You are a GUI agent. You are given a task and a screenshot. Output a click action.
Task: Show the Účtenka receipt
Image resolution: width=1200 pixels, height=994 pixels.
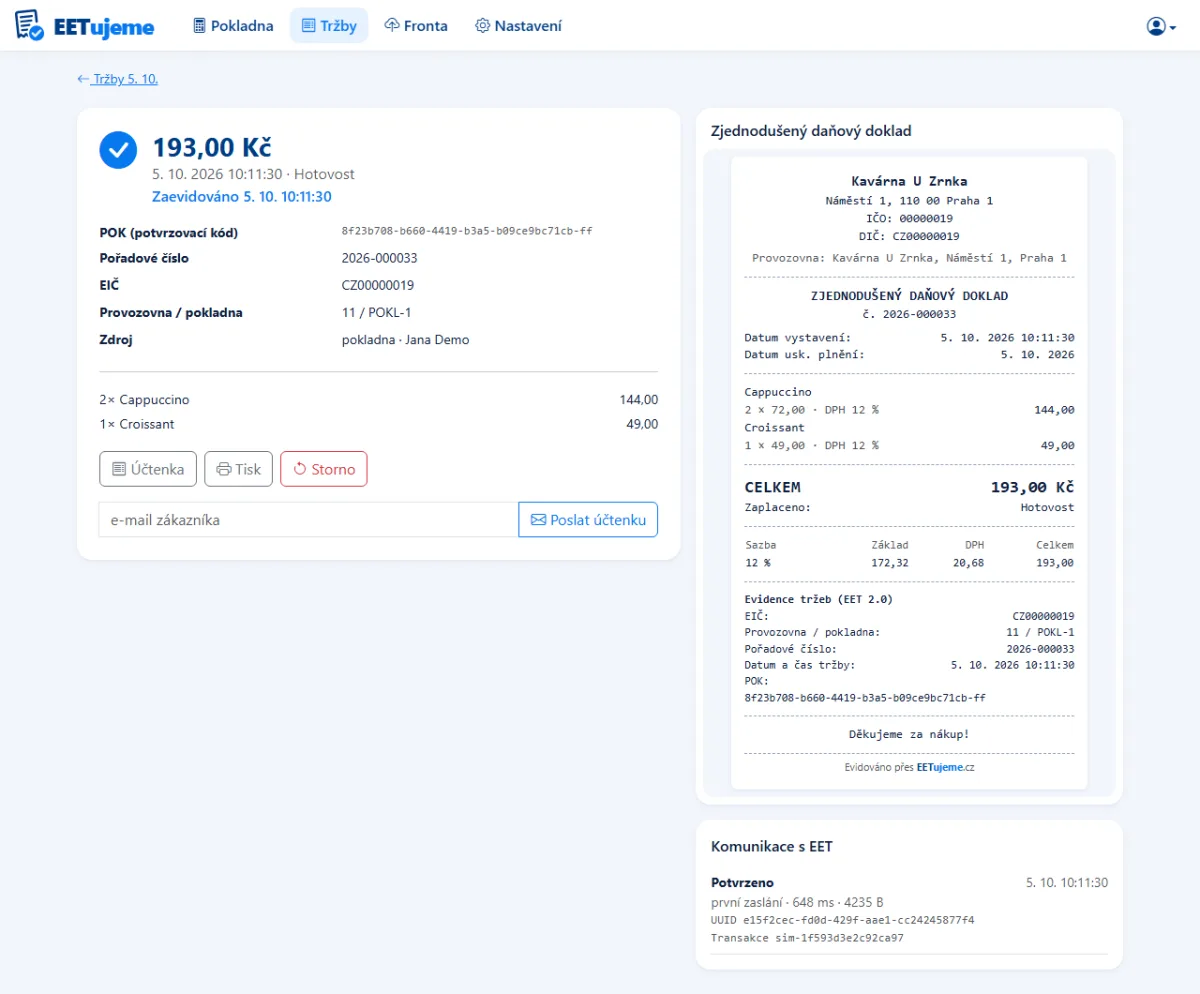148,469
